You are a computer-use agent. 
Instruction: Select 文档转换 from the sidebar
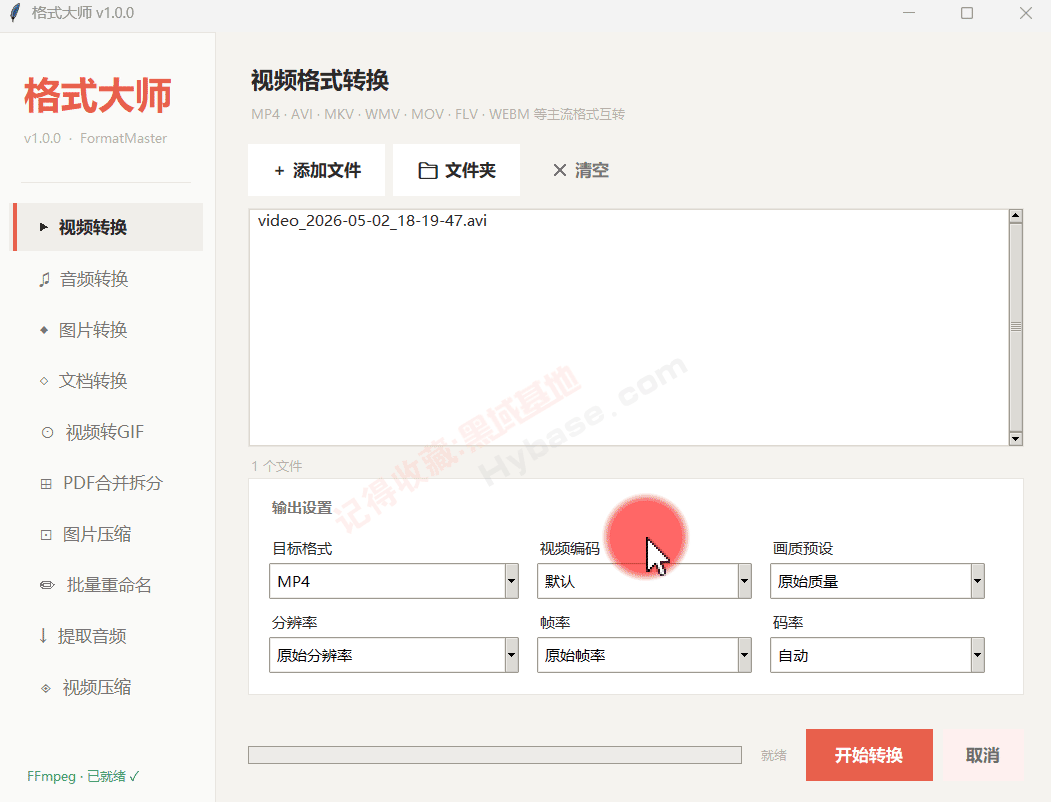coord(108,381)
